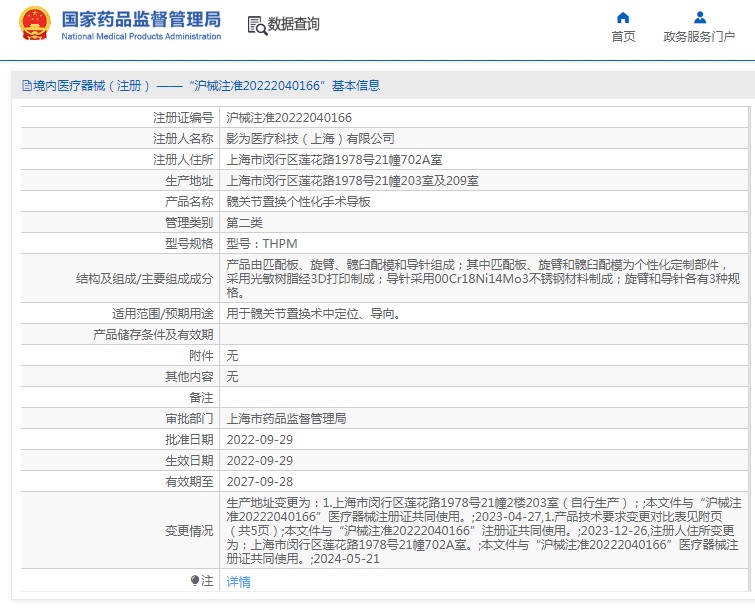Click 其他内容 value 无
This screenshot has width=755, height=614.
point(232,377)
